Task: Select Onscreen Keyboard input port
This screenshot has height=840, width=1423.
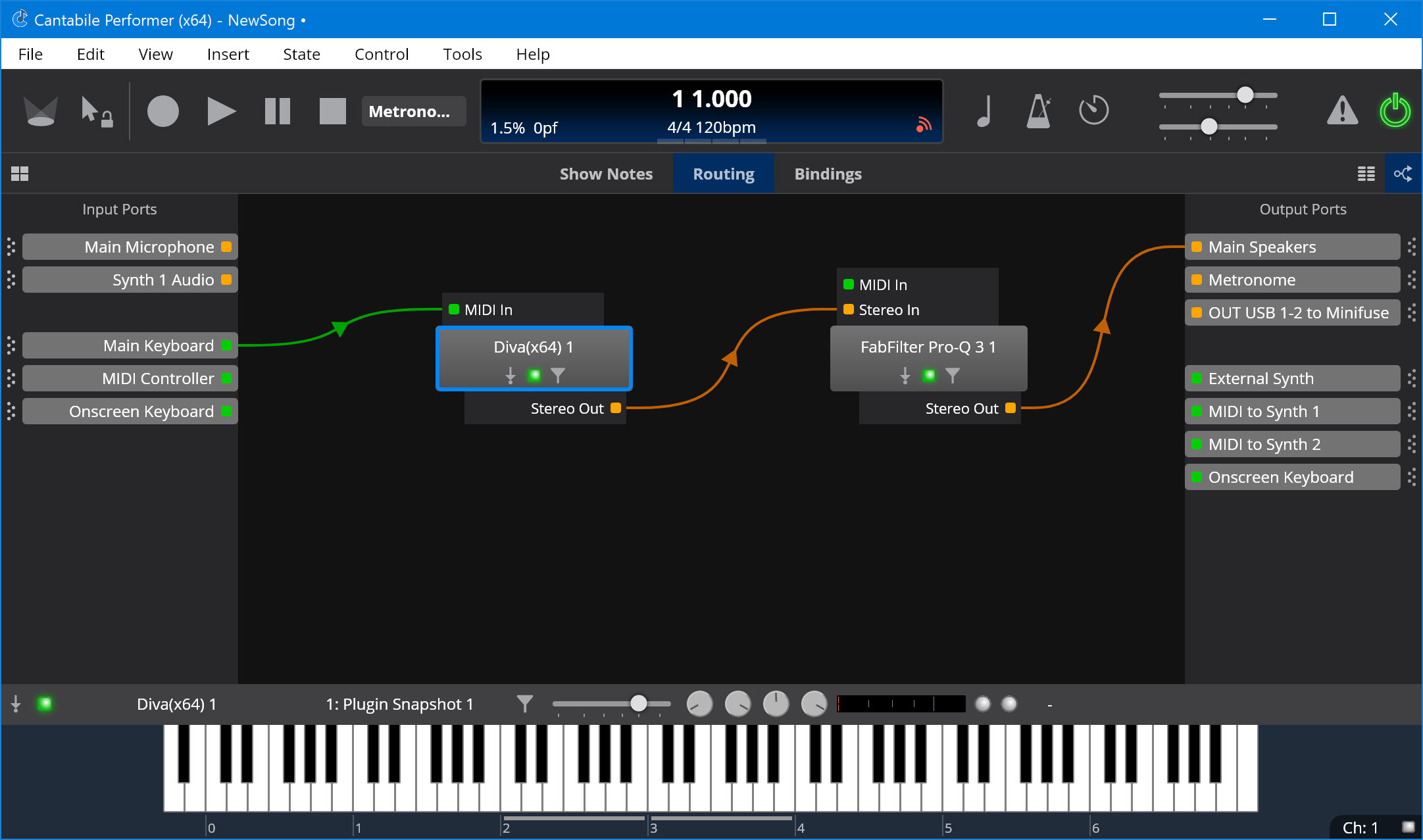Action: pyautogui.click(x=130, y=411)
